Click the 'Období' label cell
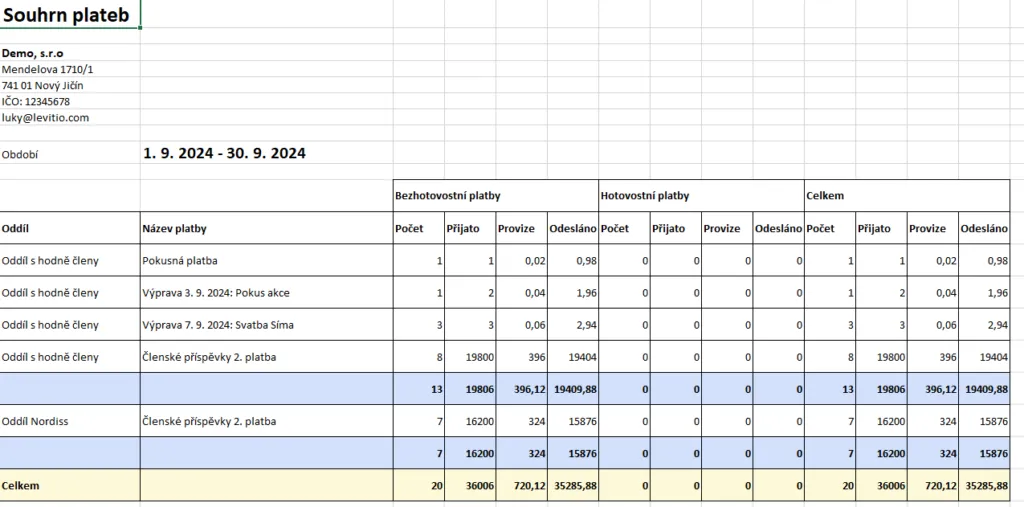 (70, 155)
